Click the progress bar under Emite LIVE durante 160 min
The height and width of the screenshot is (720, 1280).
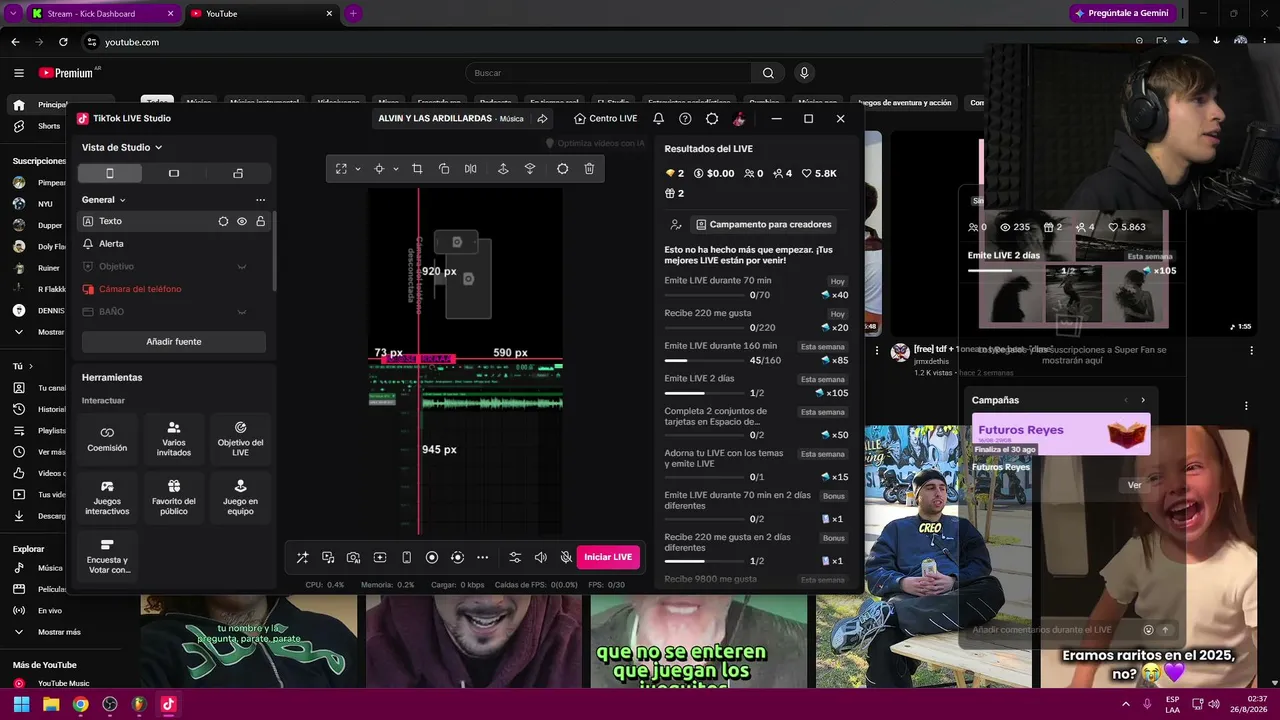point(704,360)
